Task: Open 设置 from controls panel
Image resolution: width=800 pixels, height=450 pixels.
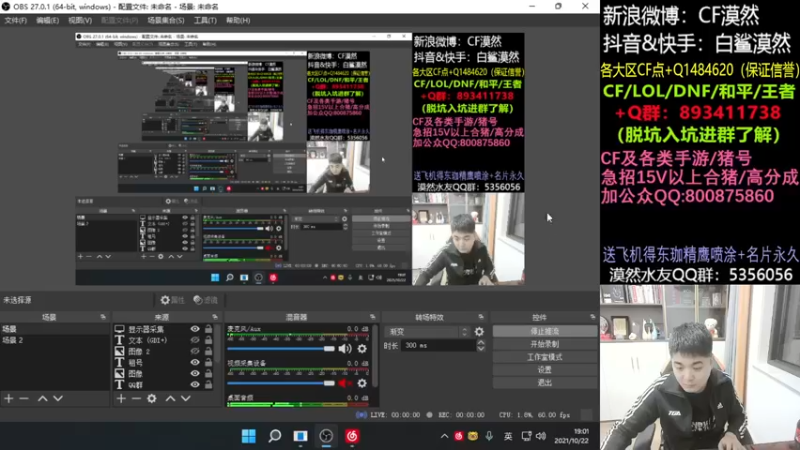Action: coord(545,370)
